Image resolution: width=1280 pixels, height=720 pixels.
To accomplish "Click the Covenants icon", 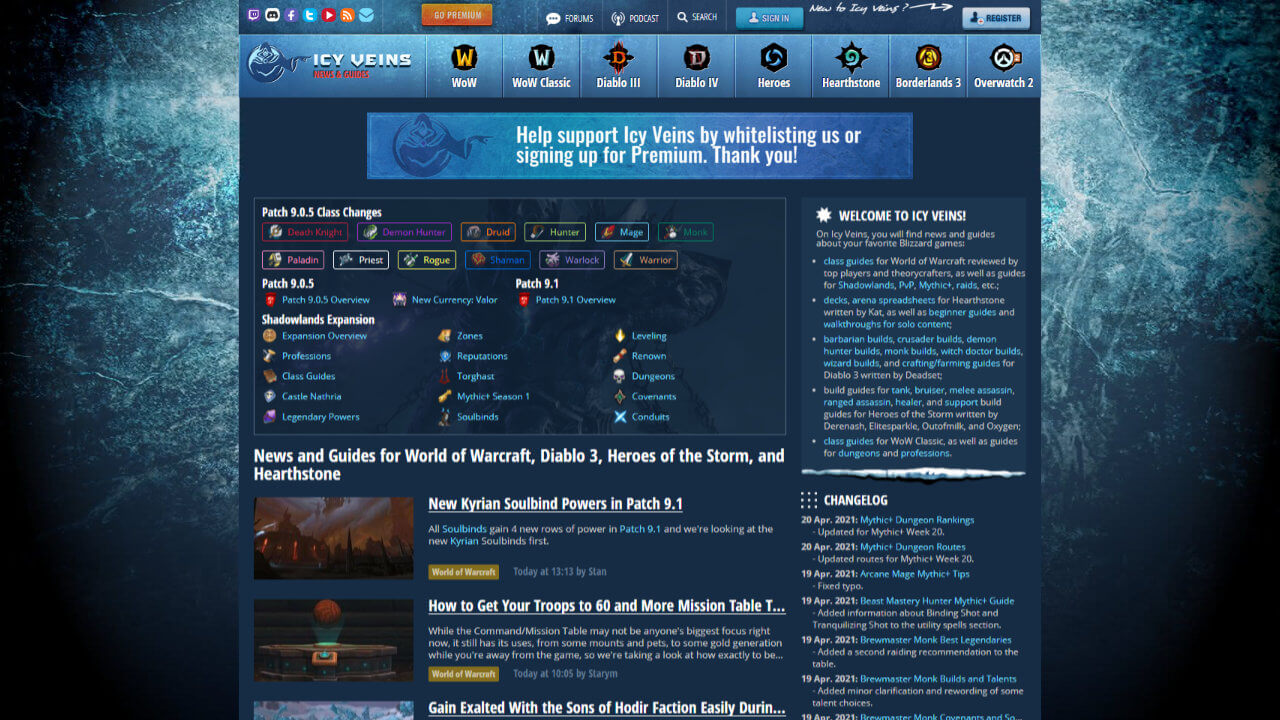I will click(620, 396).
